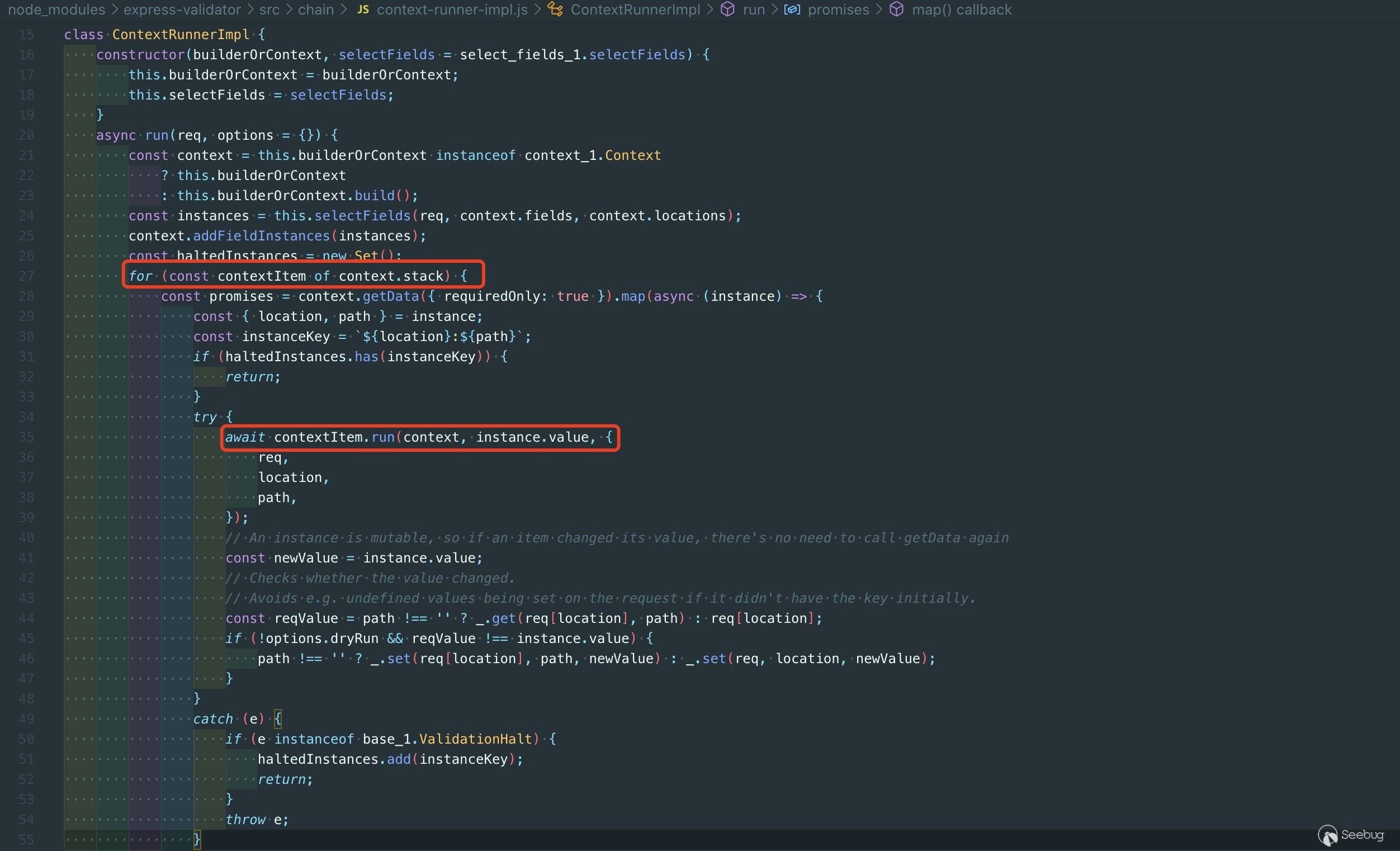Click line number 27 in the gutter
Image resolution: width=1400 pixels, height=851 pixels.
(x=26, y=276)
